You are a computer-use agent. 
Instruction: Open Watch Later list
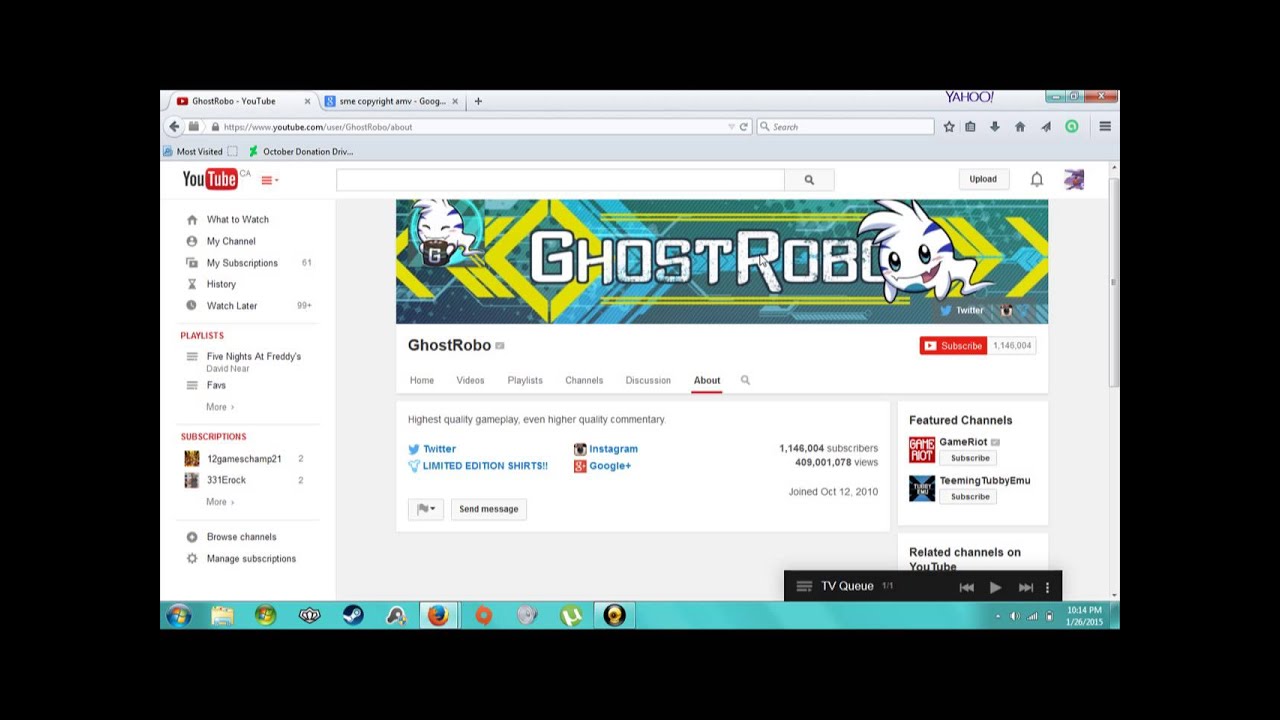[x=232, y=306]
